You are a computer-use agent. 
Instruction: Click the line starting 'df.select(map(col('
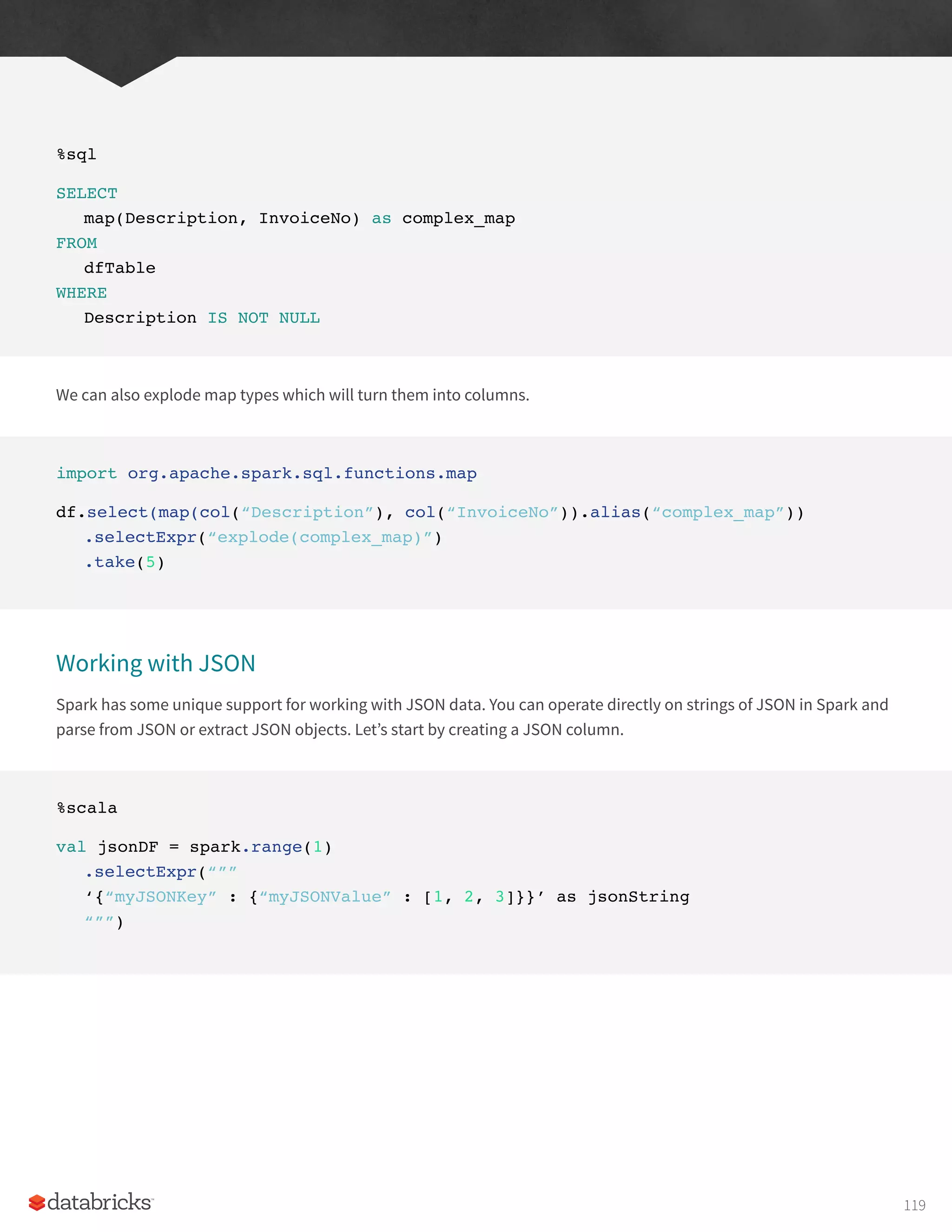coord(430,512)
